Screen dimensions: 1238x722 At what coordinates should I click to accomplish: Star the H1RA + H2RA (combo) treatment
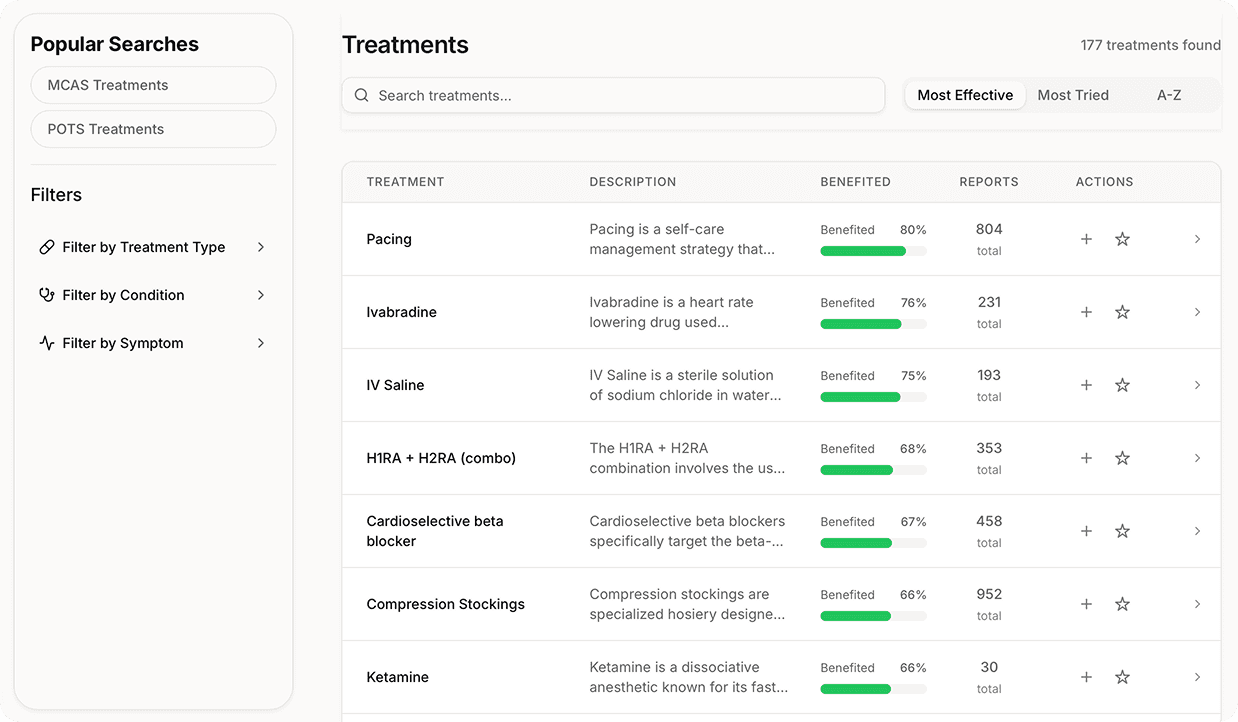click(1122, 458)
